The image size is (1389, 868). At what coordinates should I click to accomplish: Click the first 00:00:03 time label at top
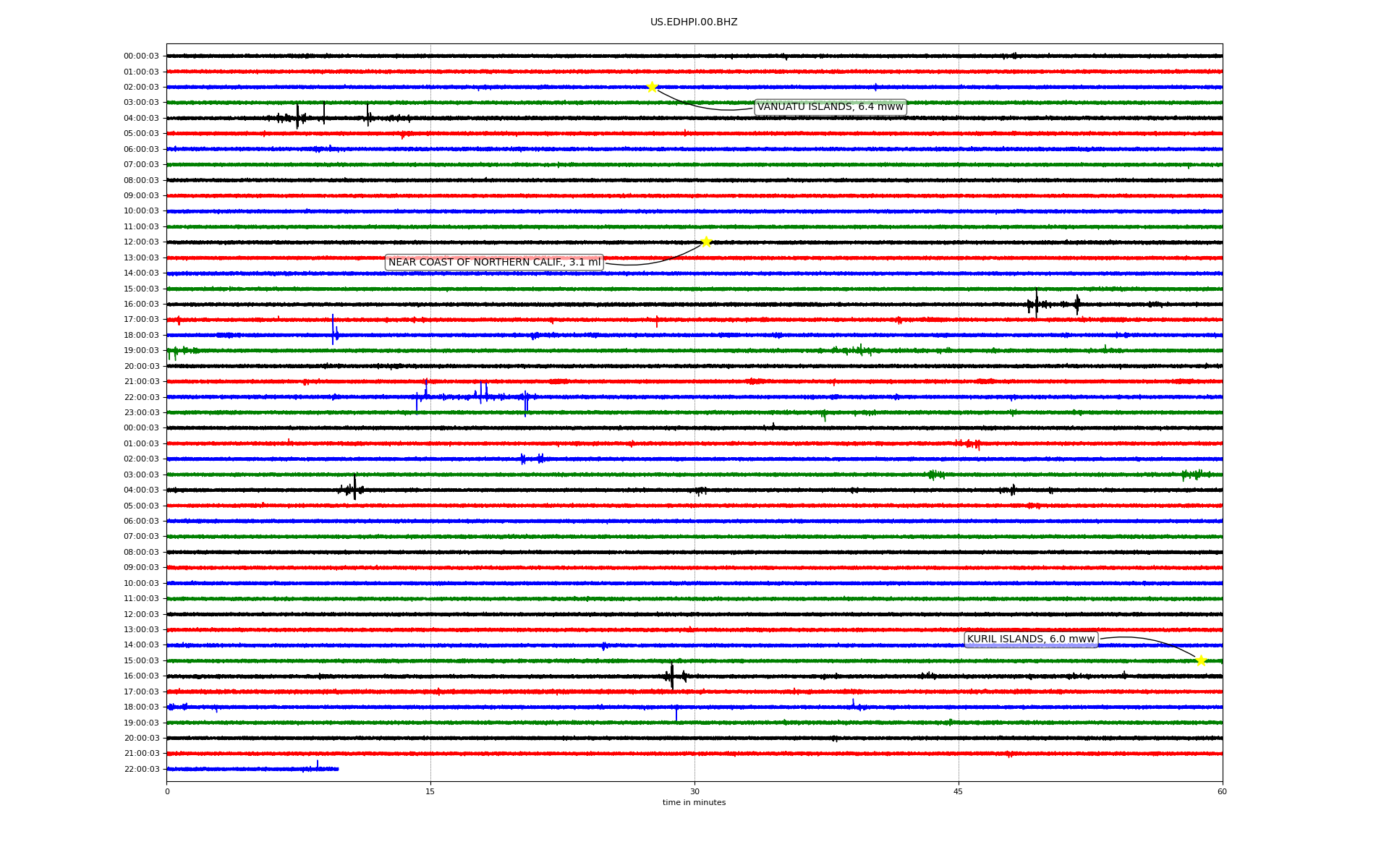141,56
